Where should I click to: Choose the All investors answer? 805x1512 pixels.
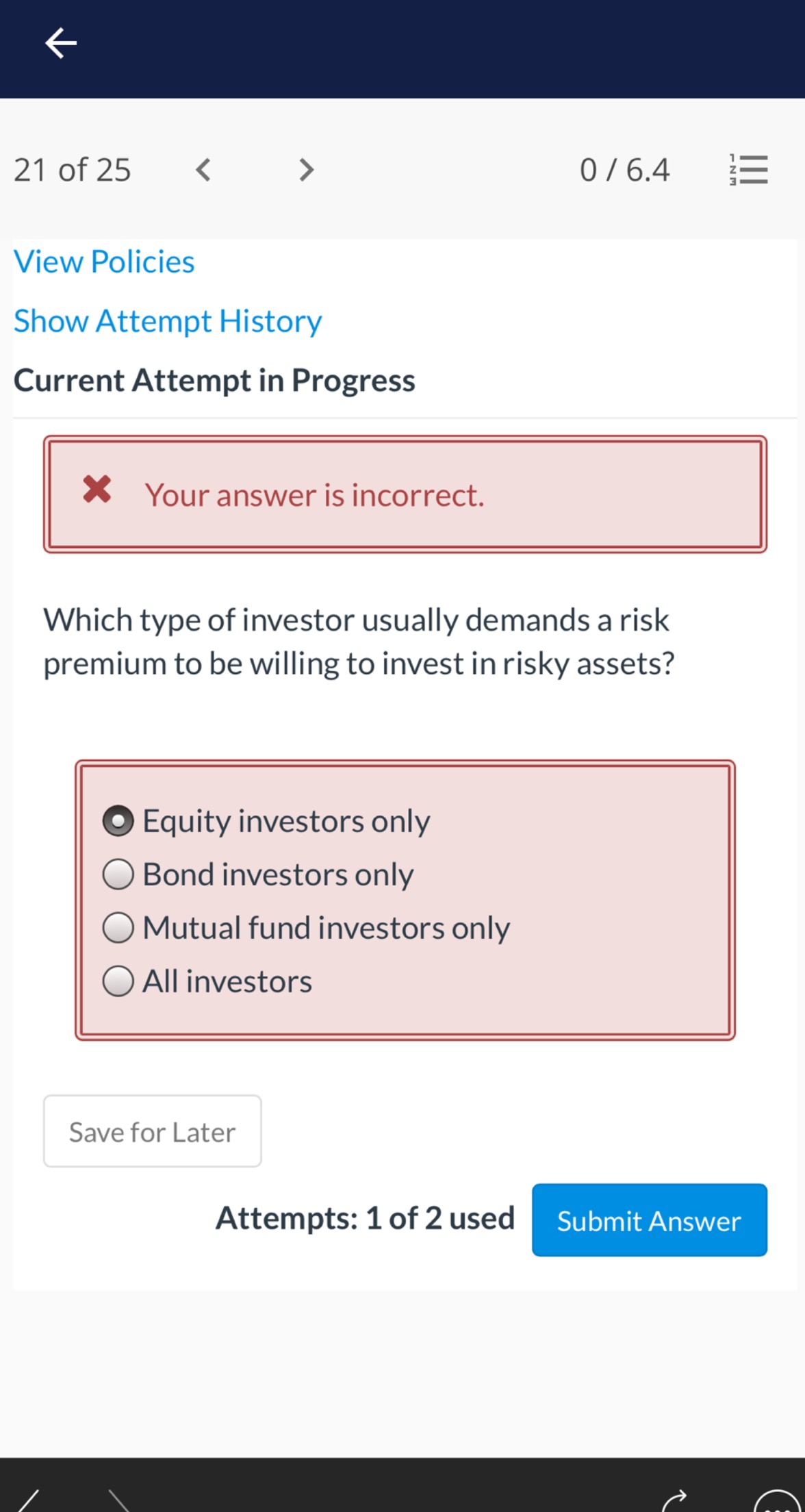pos(118,981)
